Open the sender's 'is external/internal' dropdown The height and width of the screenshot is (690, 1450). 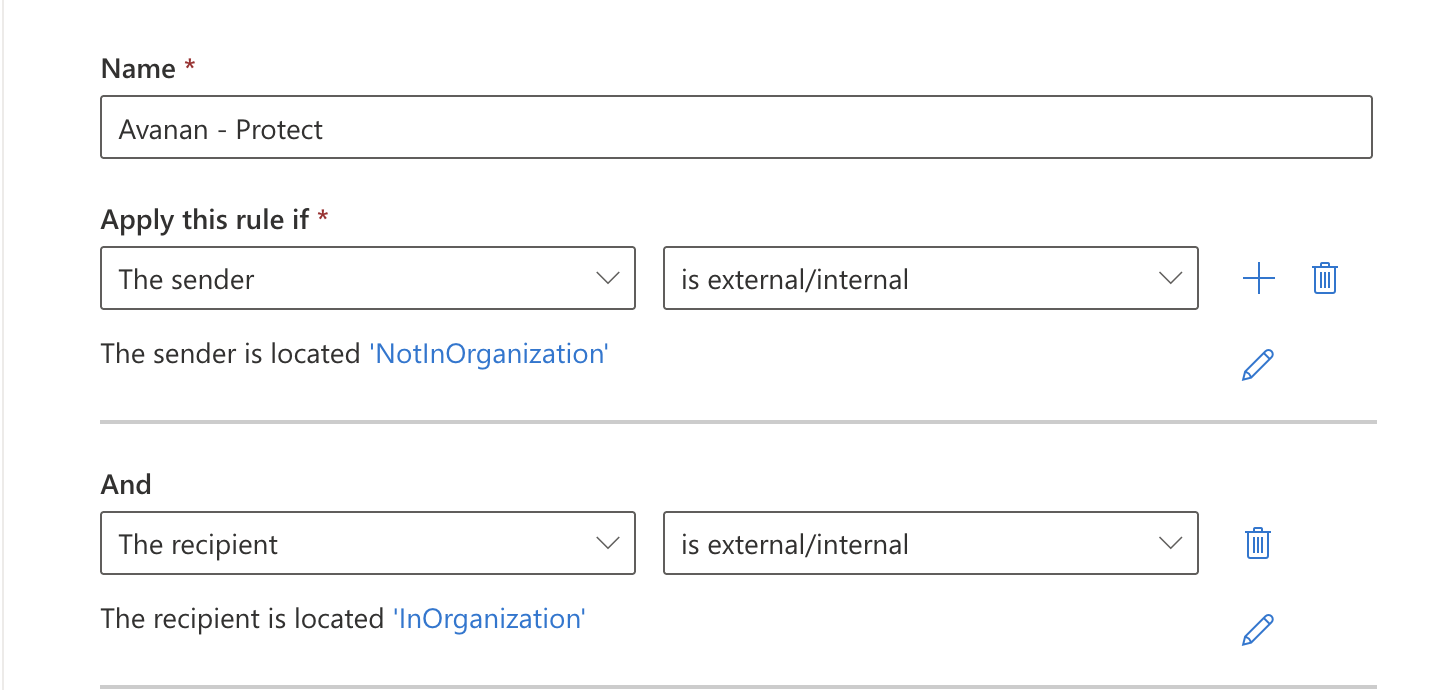[930, 278]
